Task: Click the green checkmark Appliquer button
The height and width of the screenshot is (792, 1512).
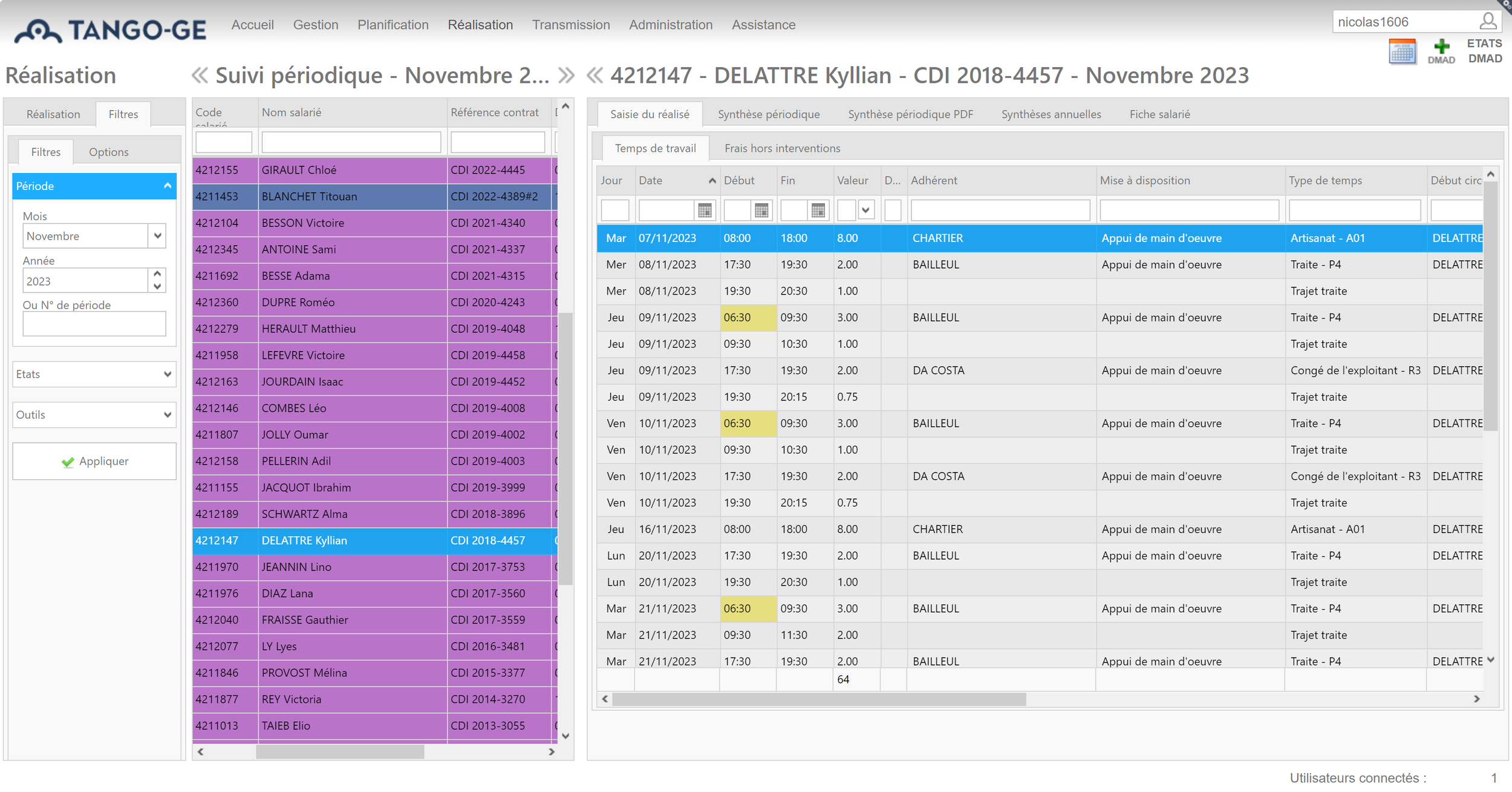Action: tap(94, 461)
